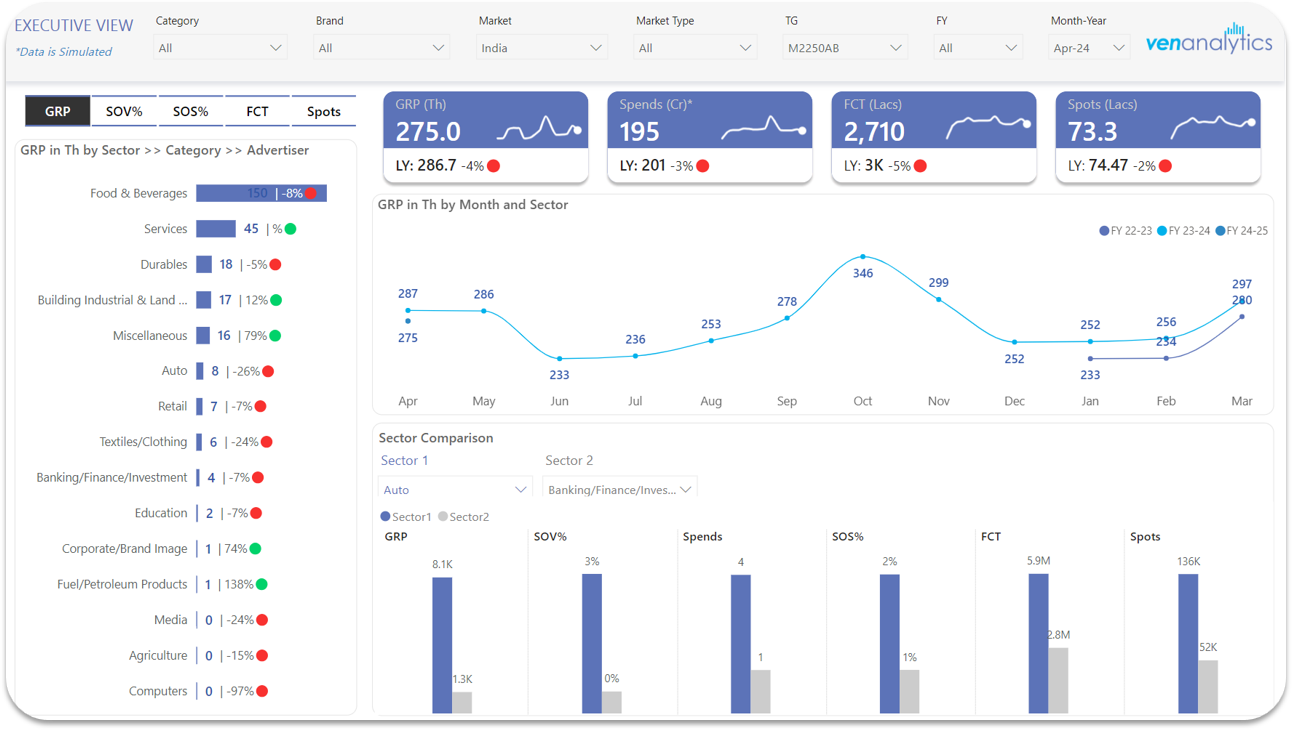Switch to the Spots tab
Screen dimensions: 1292x730
(x=323, y=111)
